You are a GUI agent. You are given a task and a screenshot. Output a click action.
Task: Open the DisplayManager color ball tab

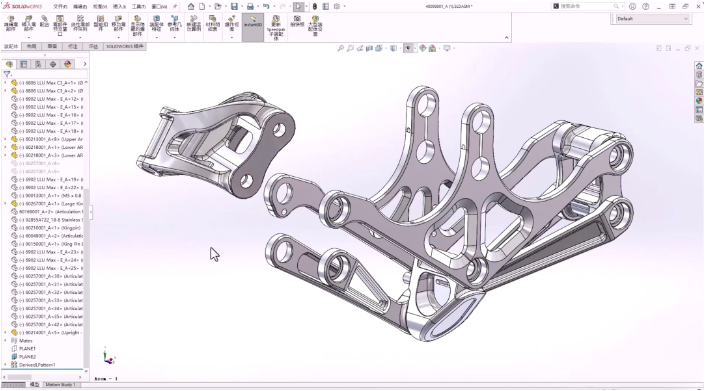(x=68, y=64)
